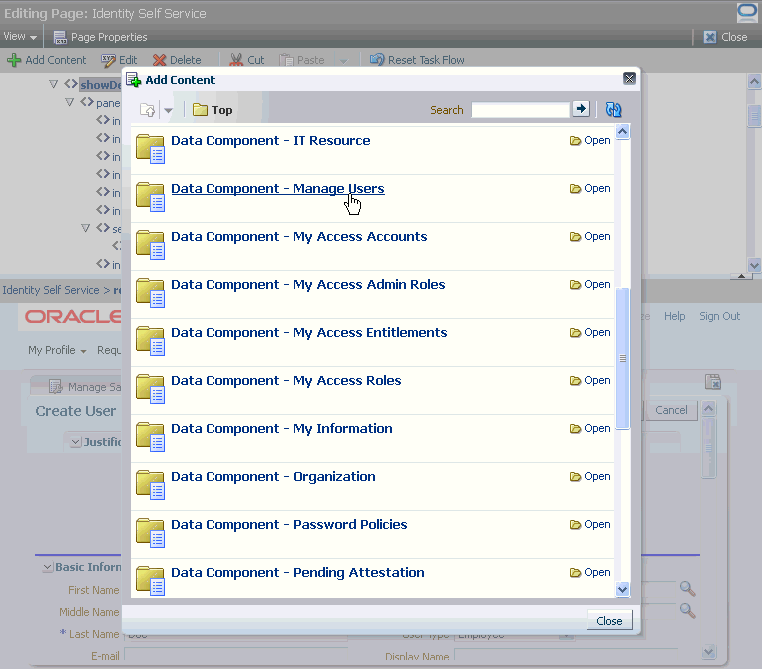The height and width of the screenshot is (669, 762).
Task: Open Data Component - My Information link
Action: pyautogui.click(x=282, y=429)
